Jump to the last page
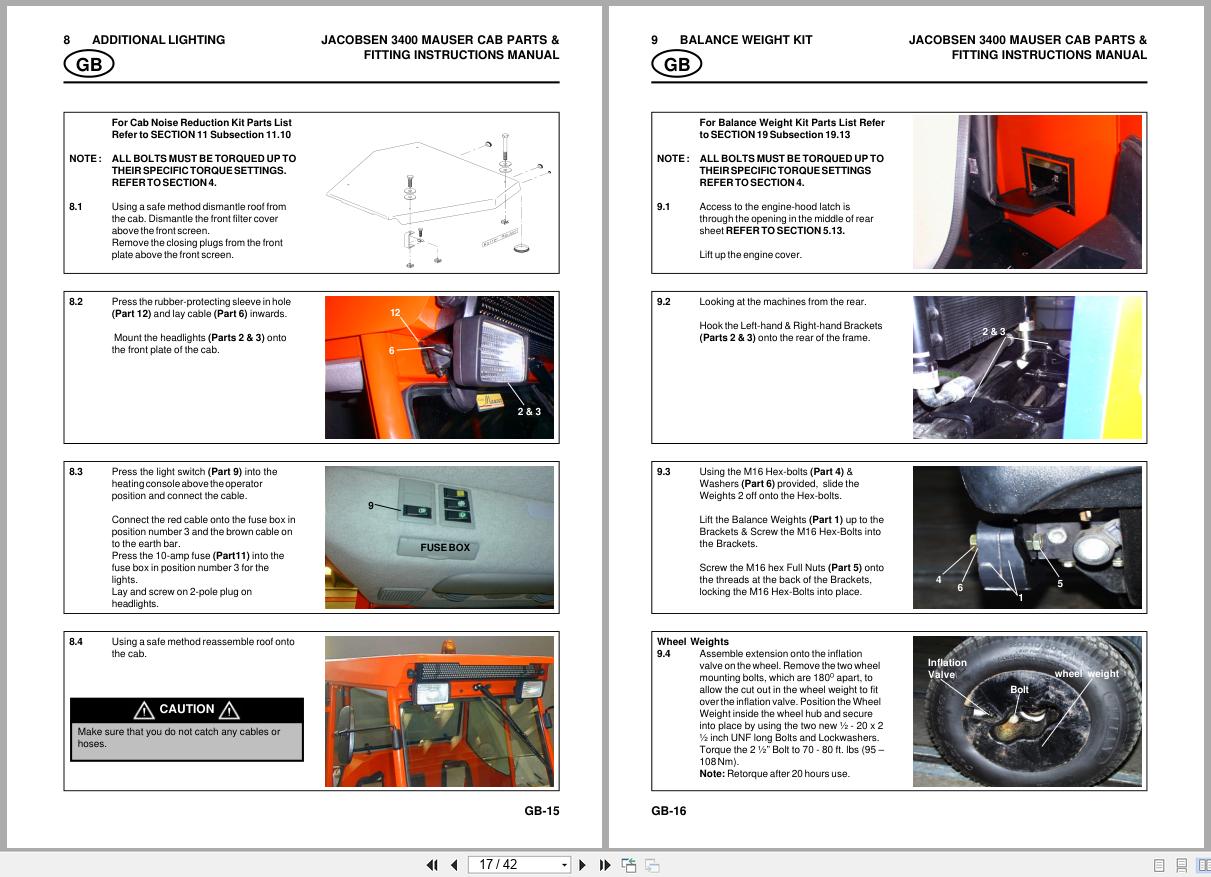1211x877 pixels. point(605,865)
